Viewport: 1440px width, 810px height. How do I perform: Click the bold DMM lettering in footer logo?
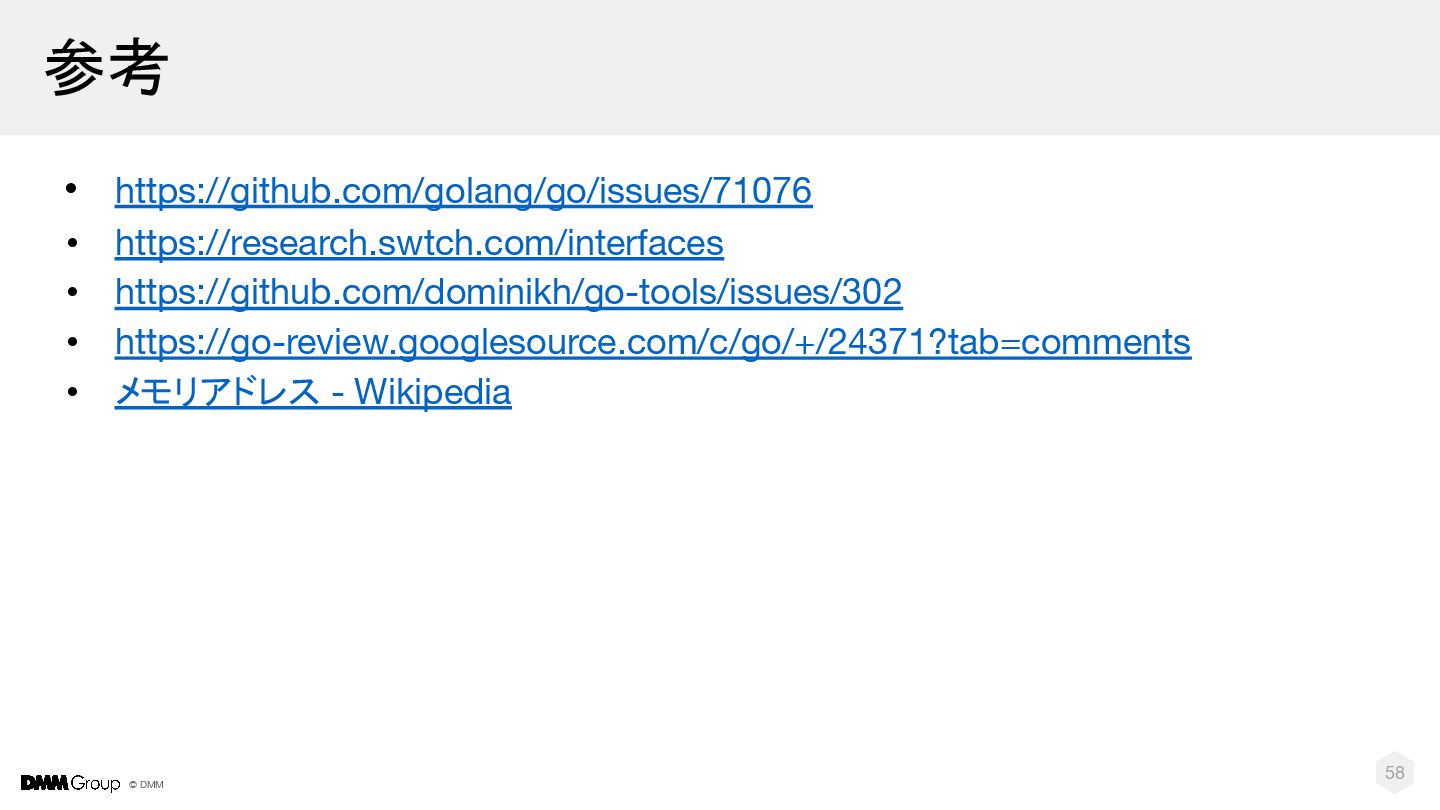(45, 783)
